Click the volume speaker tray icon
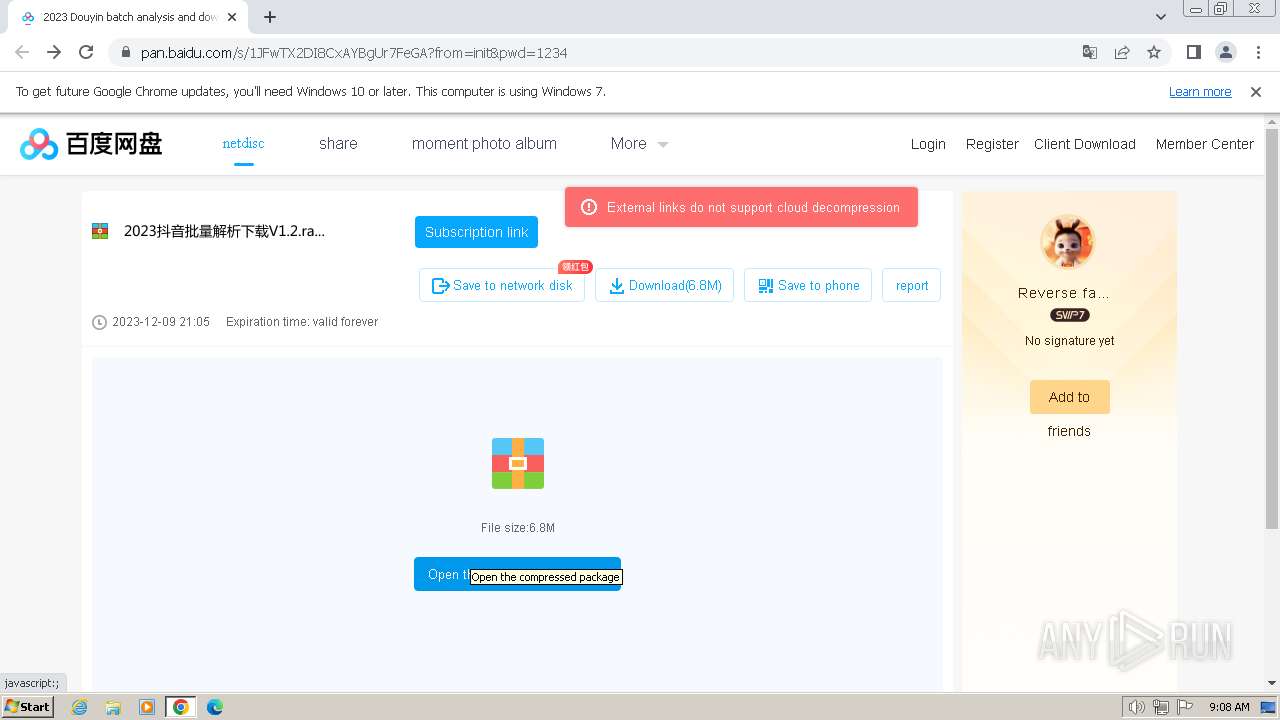Viewport: 1280px width, 720px height. 1136,707
